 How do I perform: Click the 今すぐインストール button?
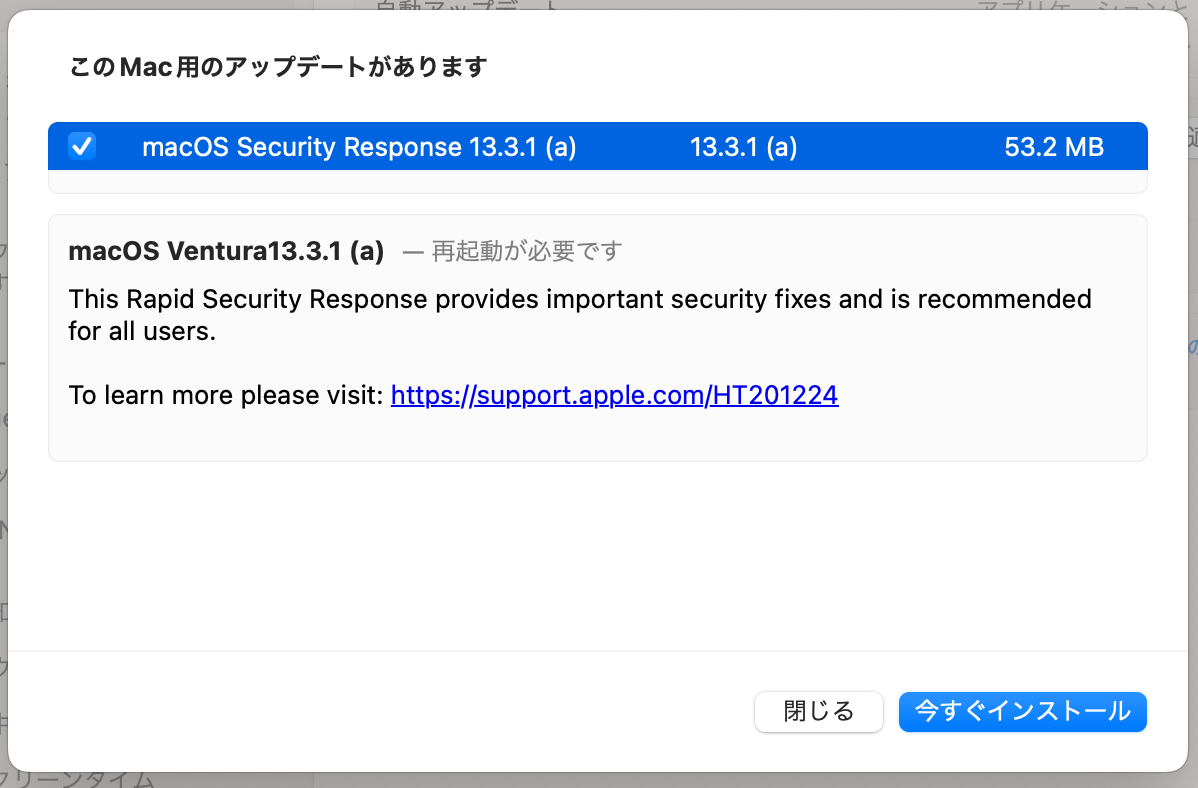(1022, 712)
